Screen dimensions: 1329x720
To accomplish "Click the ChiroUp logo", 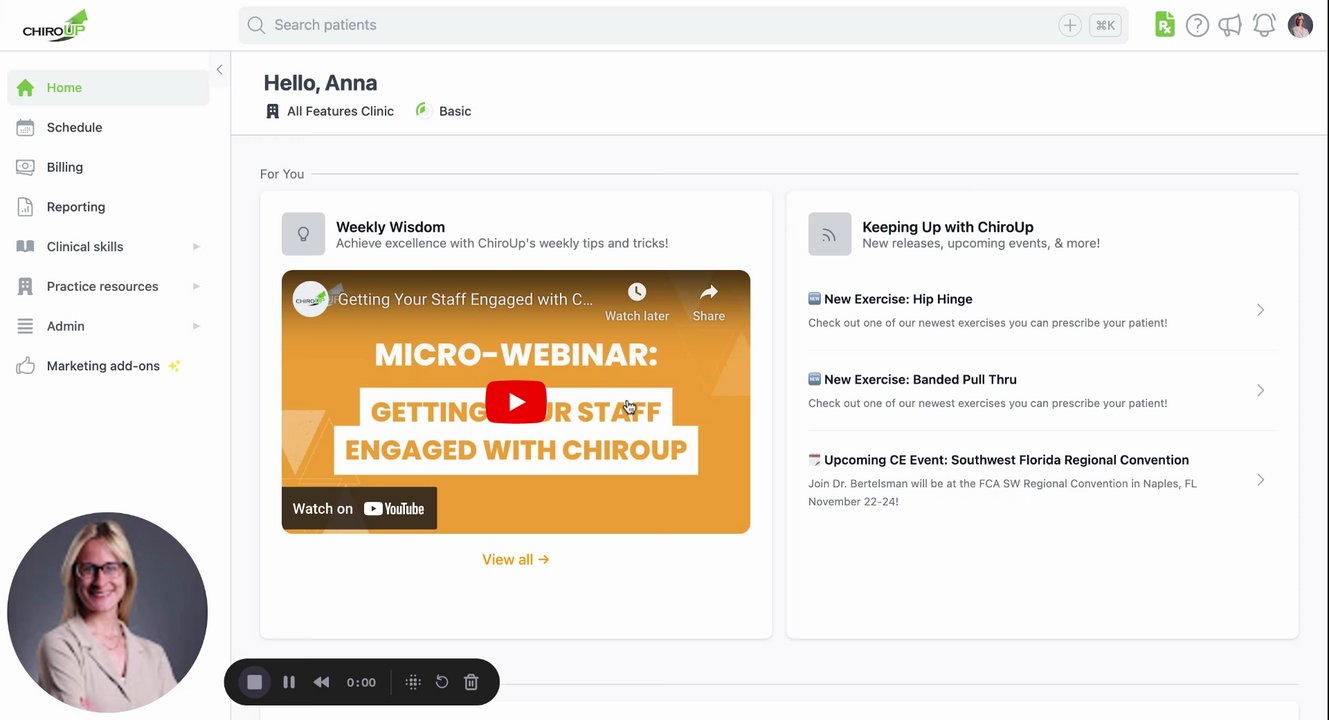I will point(55,25).
